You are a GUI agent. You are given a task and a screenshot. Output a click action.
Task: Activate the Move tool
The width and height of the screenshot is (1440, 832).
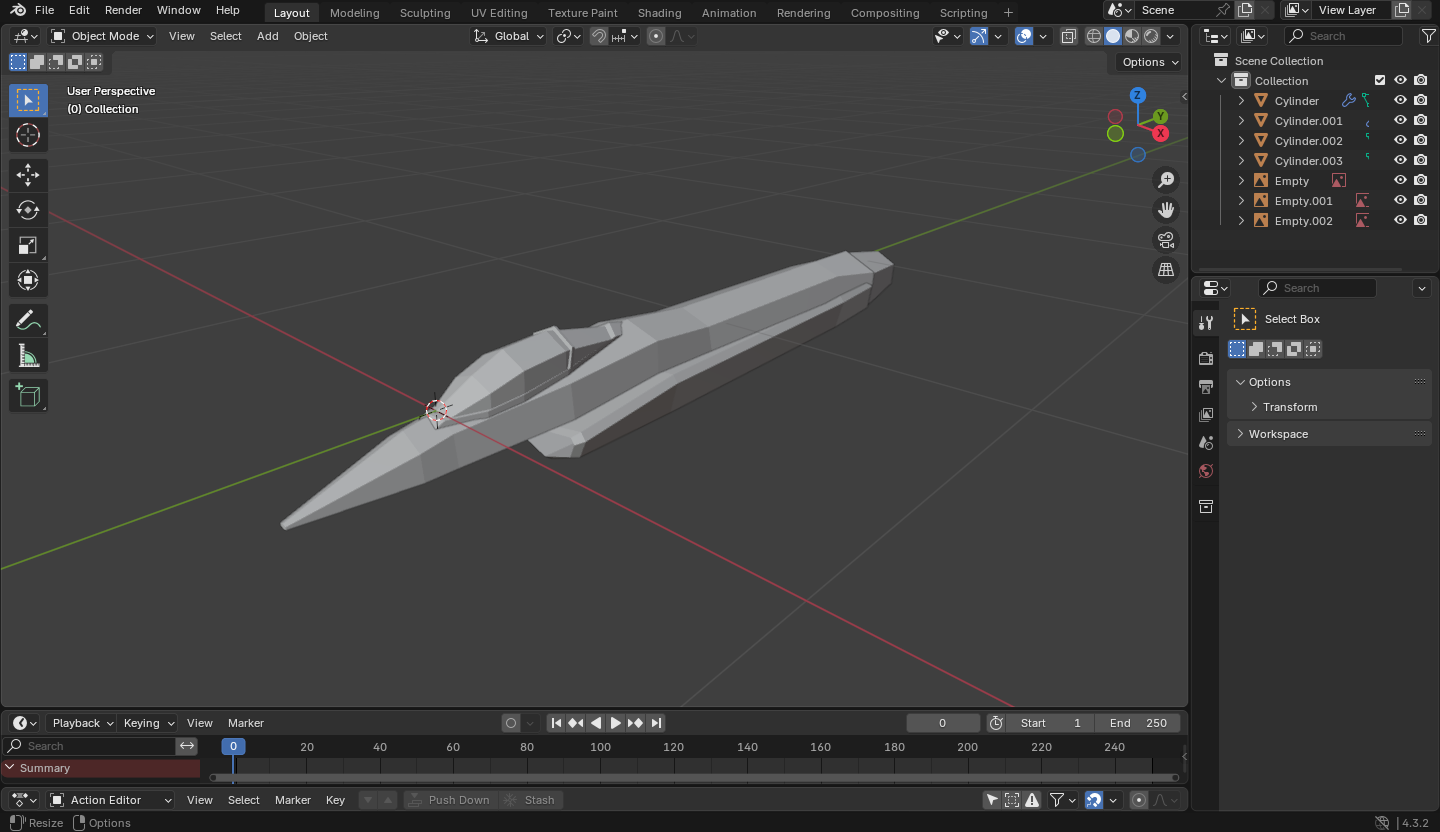pyautogui.click(x=28, y=175)
